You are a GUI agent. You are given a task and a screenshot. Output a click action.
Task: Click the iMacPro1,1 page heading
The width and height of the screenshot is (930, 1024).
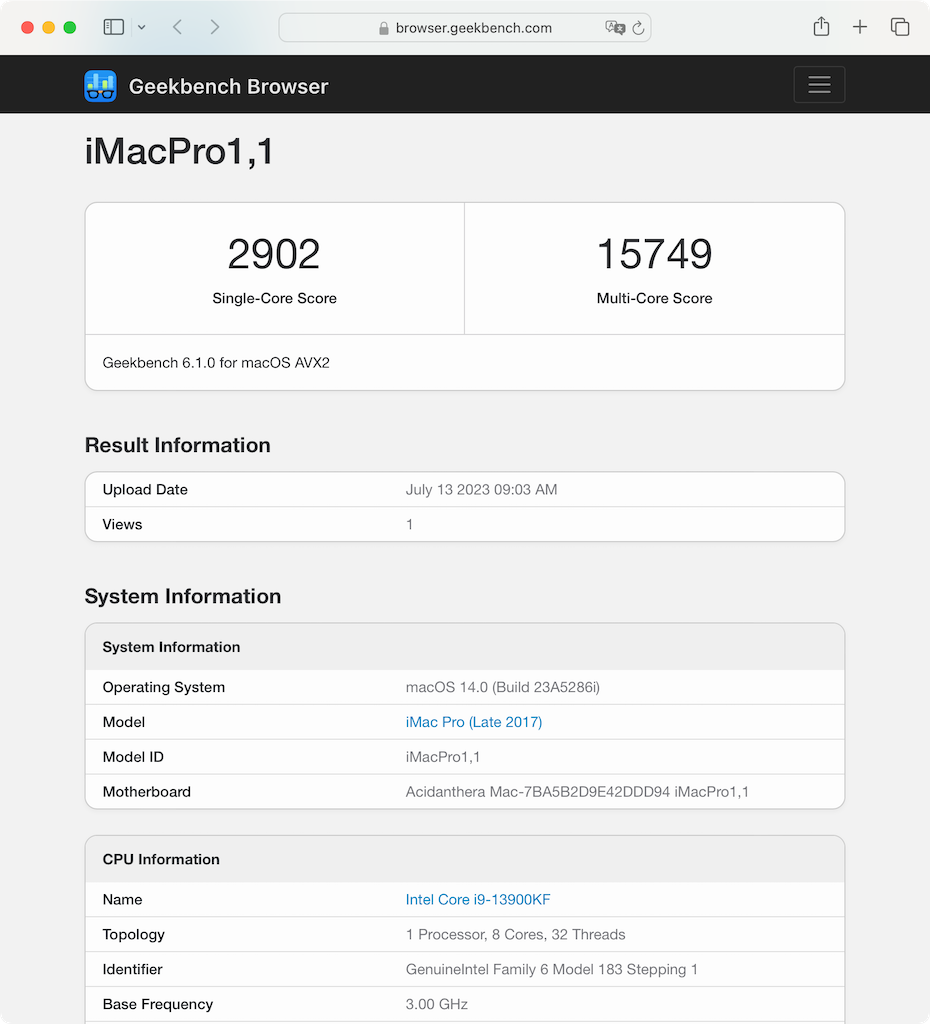[179, 152]
